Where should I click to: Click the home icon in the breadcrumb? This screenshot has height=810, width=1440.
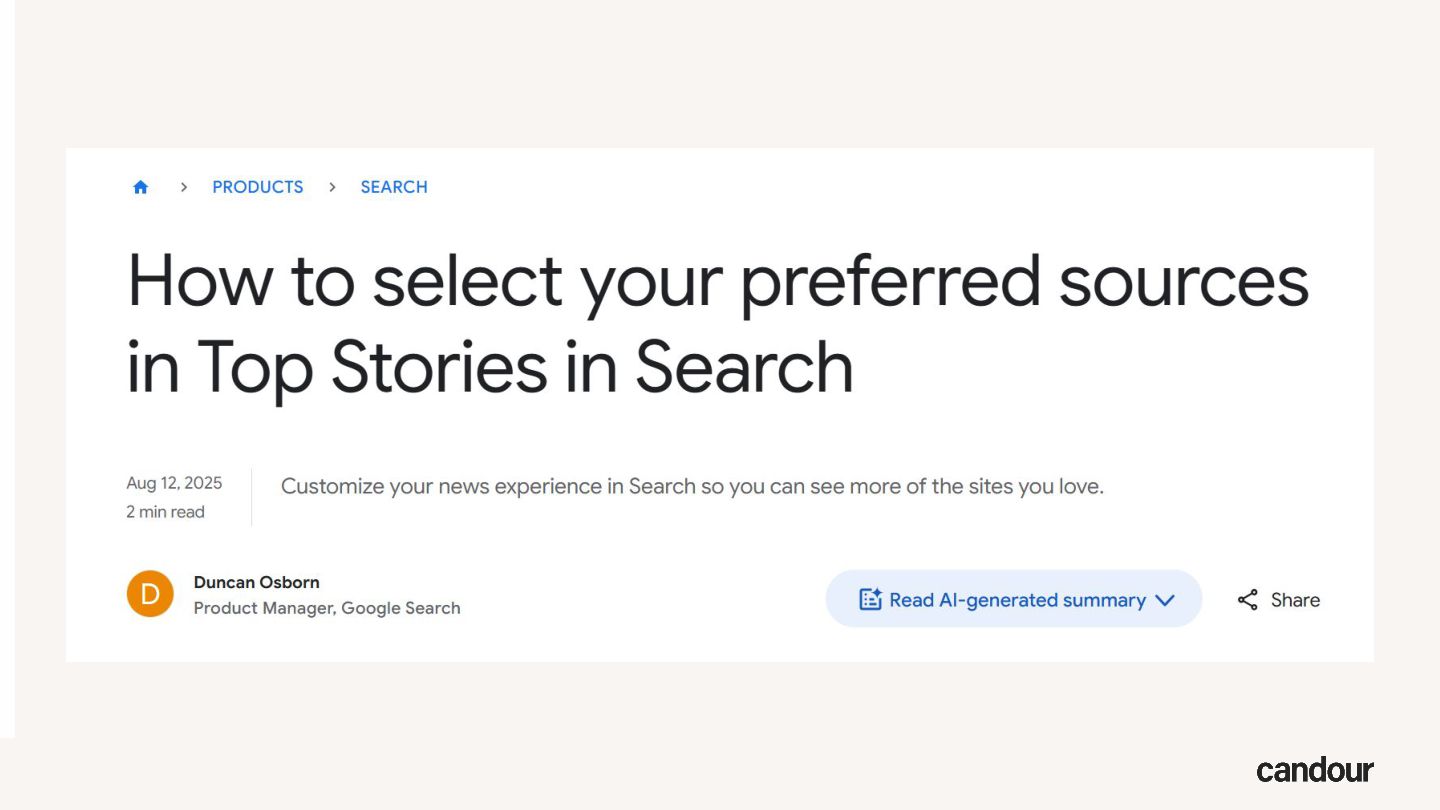coord(141,187)
